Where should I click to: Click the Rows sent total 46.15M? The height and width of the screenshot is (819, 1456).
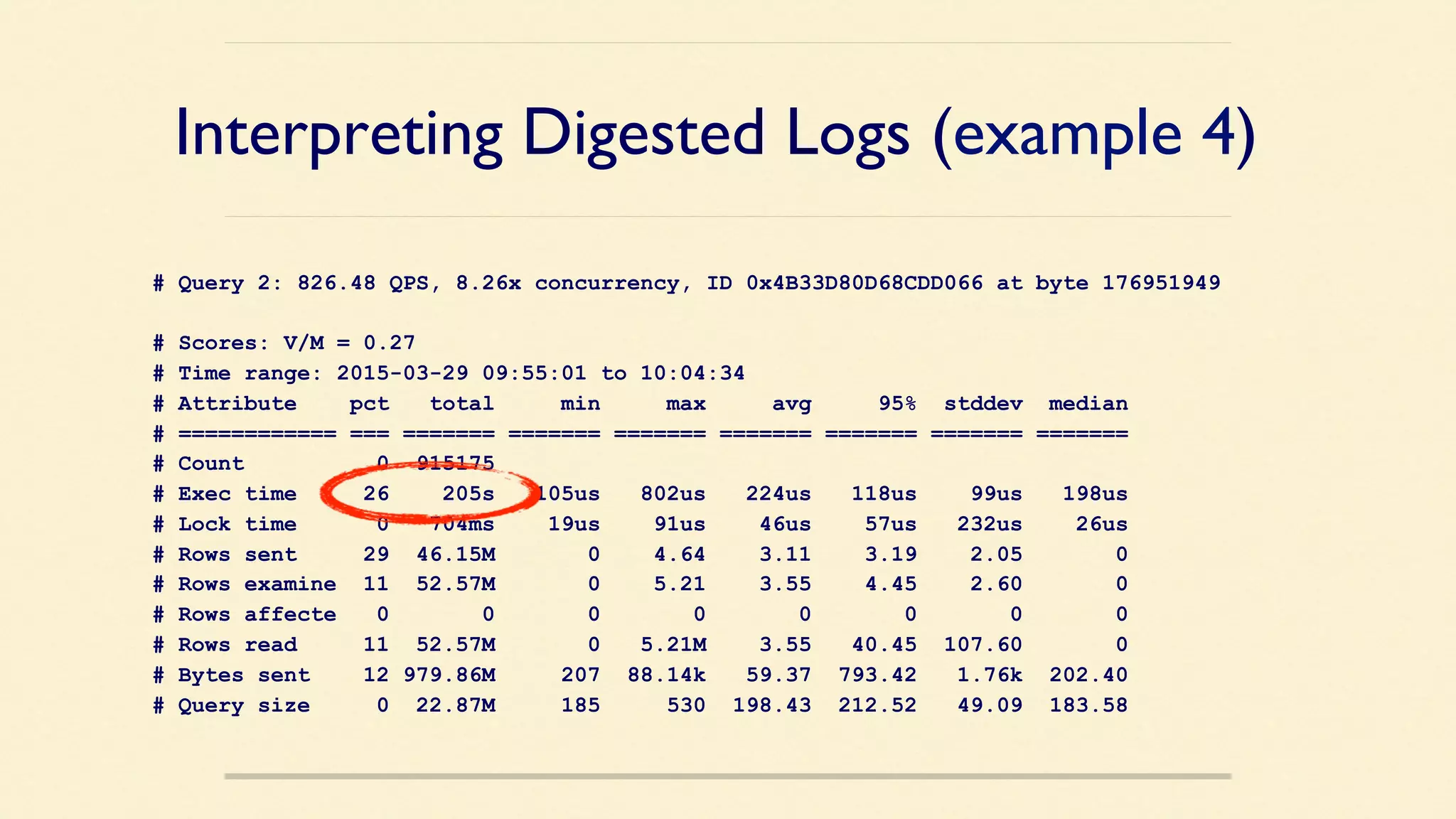[456, 554]
